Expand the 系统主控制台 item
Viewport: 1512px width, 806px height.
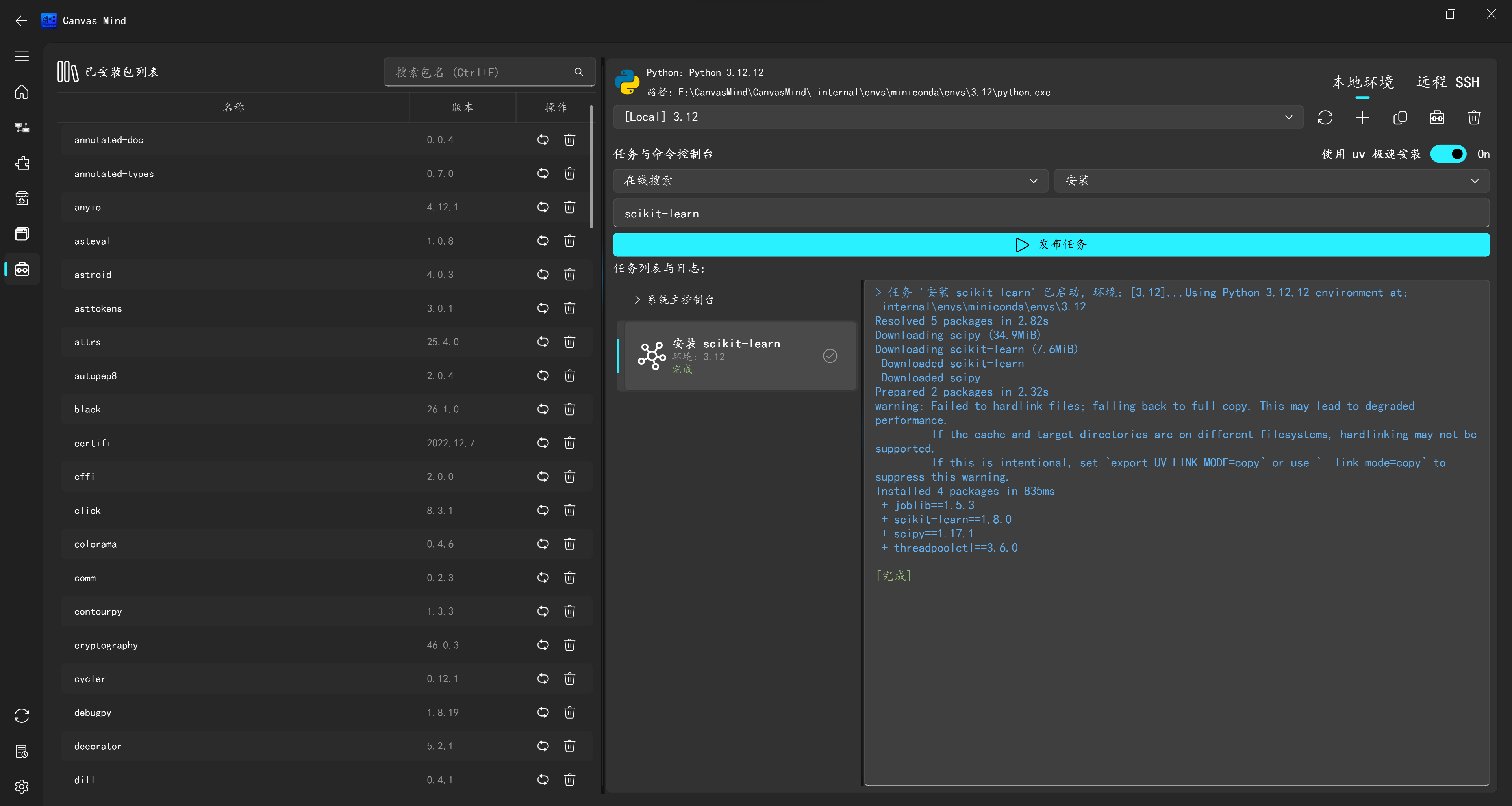tap(675, 300)
